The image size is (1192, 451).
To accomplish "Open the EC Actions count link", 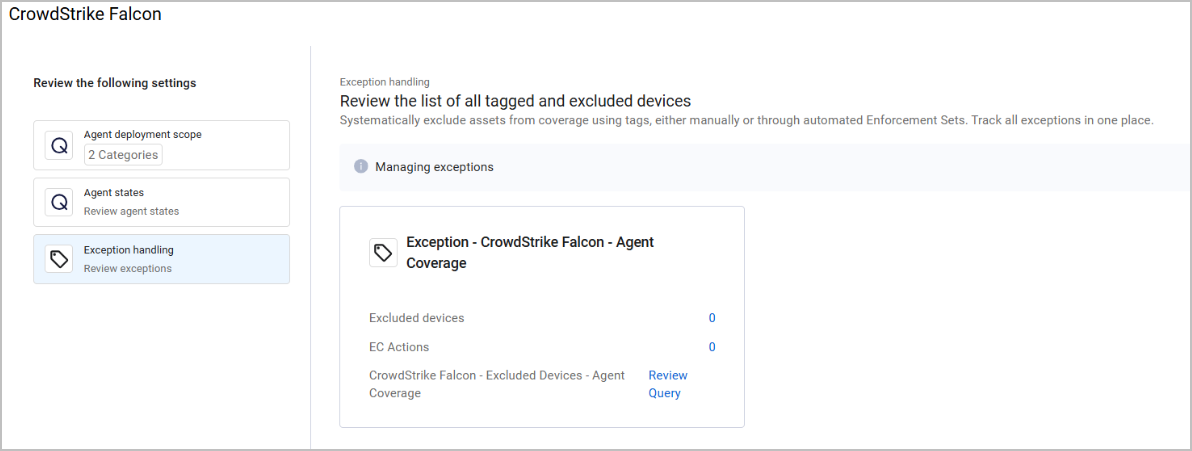I will click(712, 347).
